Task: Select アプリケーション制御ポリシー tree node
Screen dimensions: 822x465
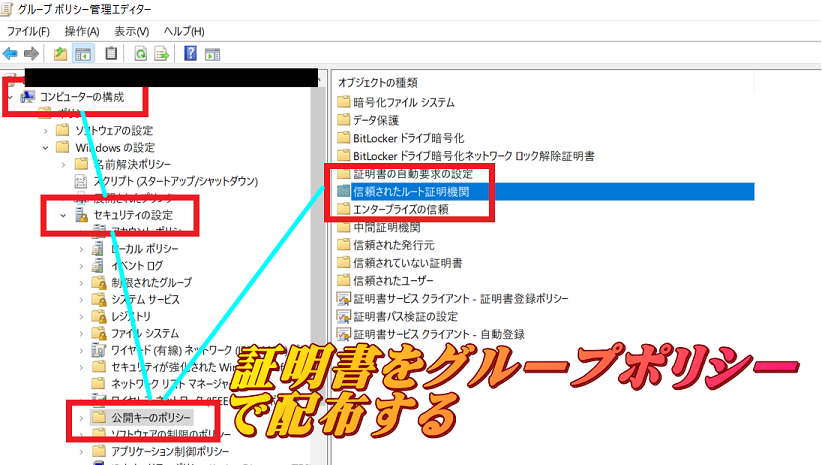Action: tap(169, 451)
